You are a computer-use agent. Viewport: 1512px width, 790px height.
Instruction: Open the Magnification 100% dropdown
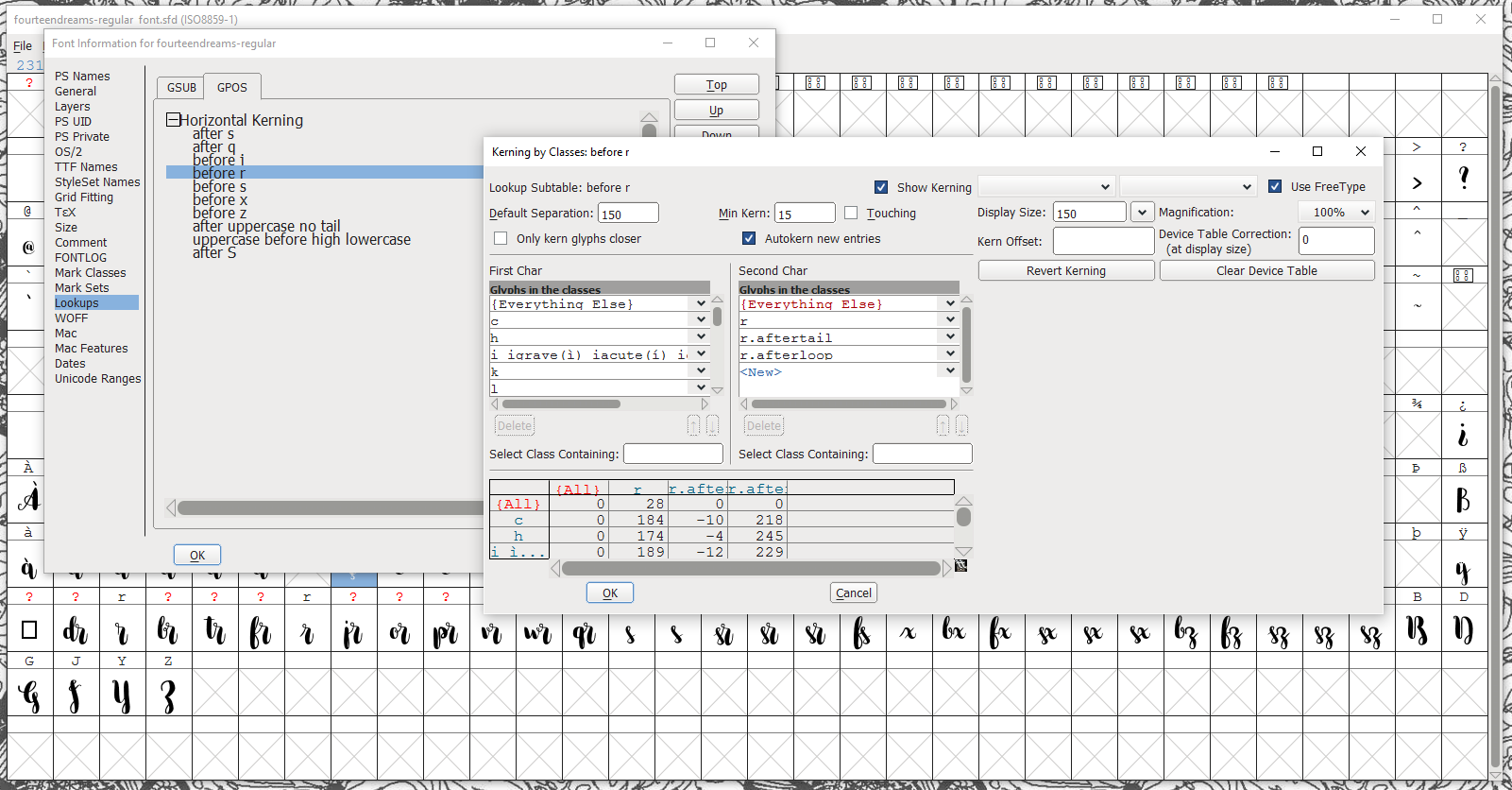point(1336,213)
